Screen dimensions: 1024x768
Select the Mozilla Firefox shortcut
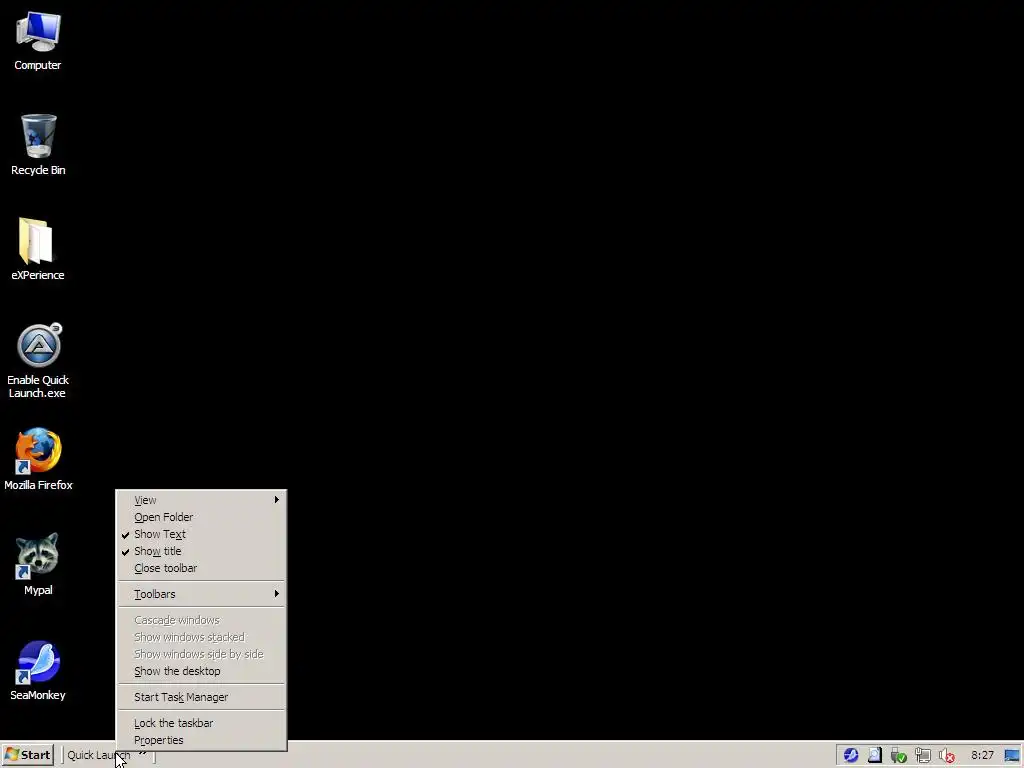coord(38,459)
